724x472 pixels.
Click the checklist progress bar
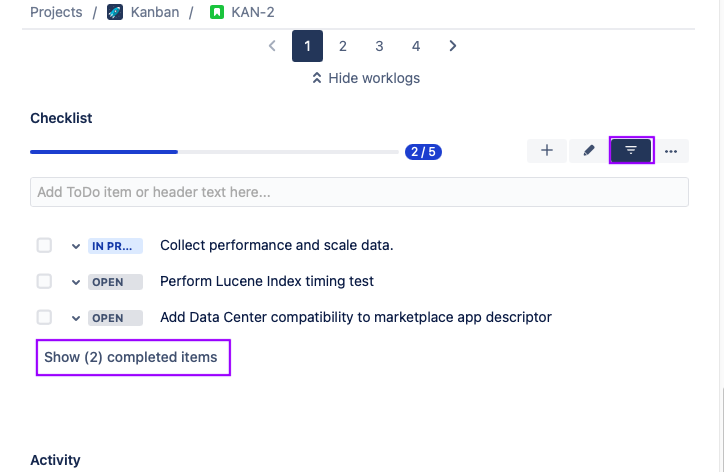click(x=214, y=152)
